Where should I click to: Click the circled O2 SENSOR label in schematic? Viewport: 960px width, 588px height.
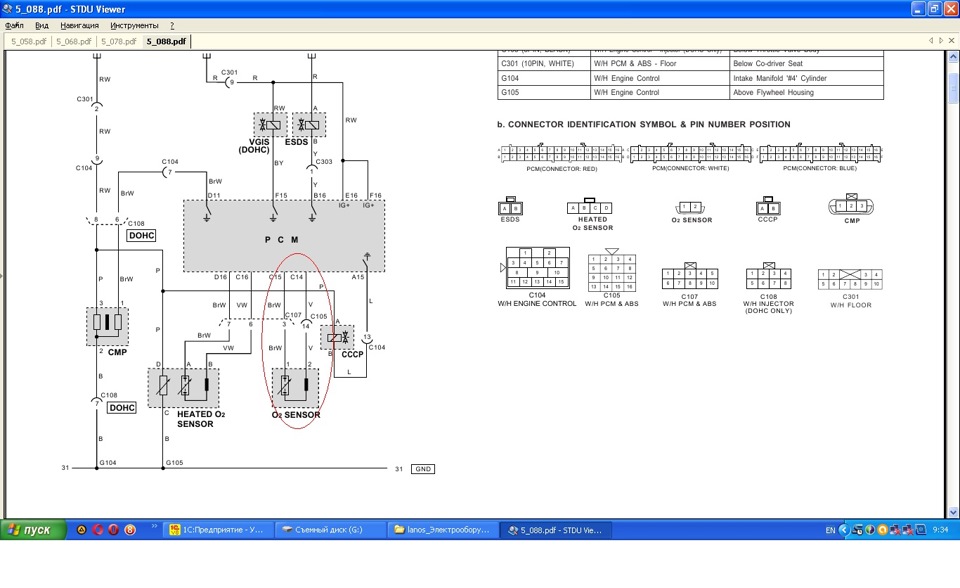coord(296,415)
